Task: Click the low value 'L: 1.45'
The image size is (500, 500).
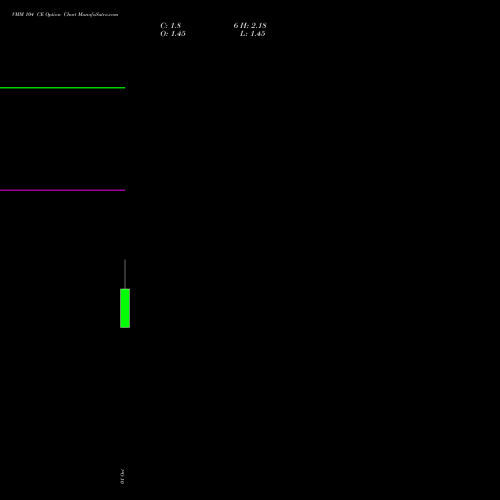Action: 253,34
